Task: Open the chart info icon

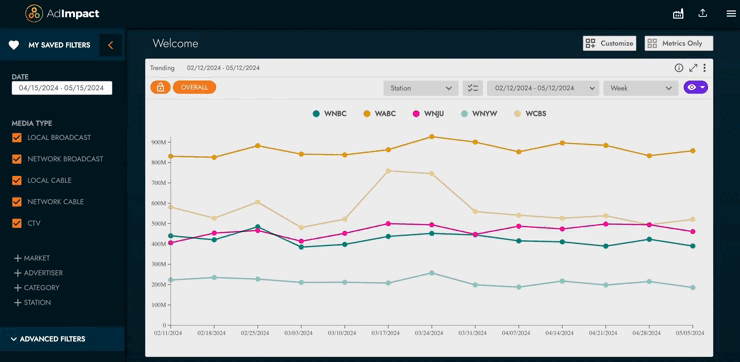Action: 679,68
